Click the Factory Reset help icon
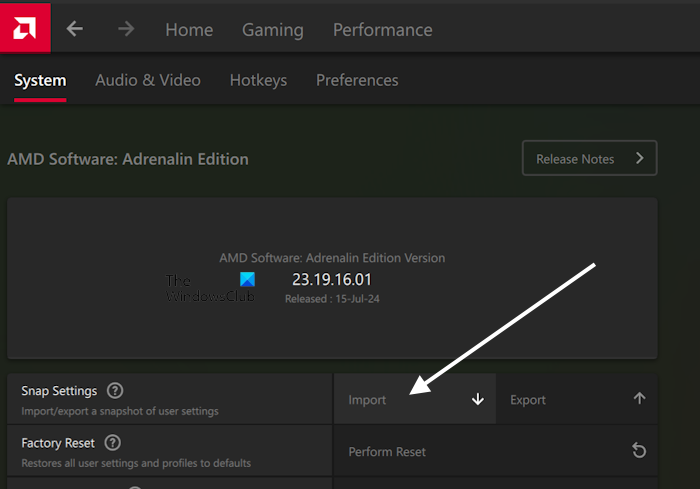 click(113, 442)
